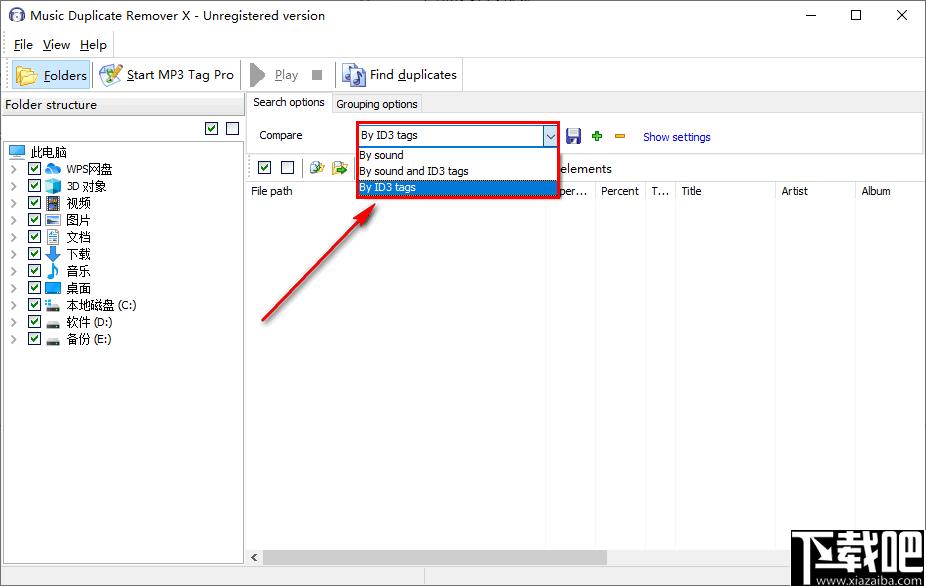Click the 软件 (D:) drive icon

click(53, 323)
